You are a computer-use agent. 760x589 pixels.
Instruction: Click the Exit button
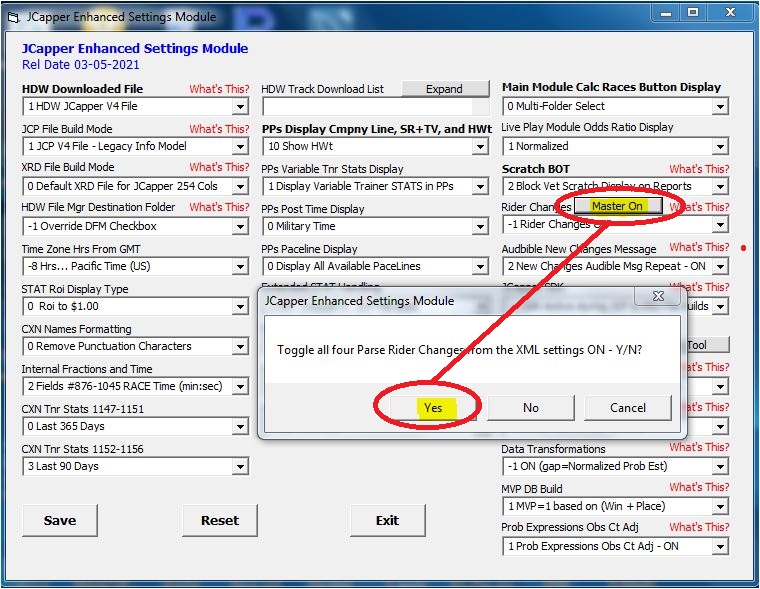[387, 520]
